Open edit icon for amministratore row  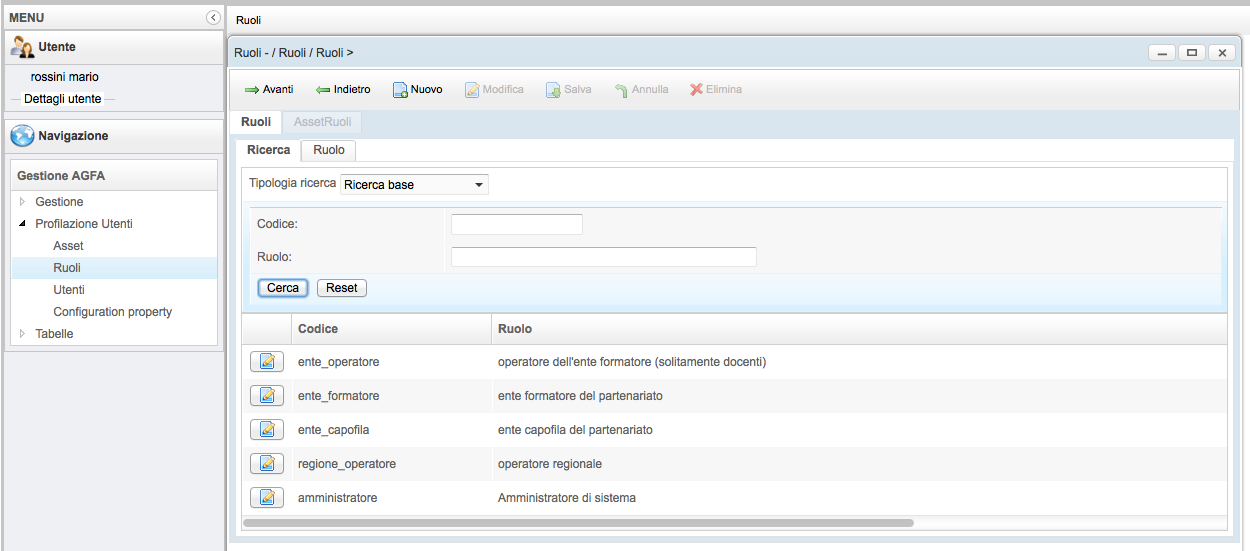pos(266,498)
